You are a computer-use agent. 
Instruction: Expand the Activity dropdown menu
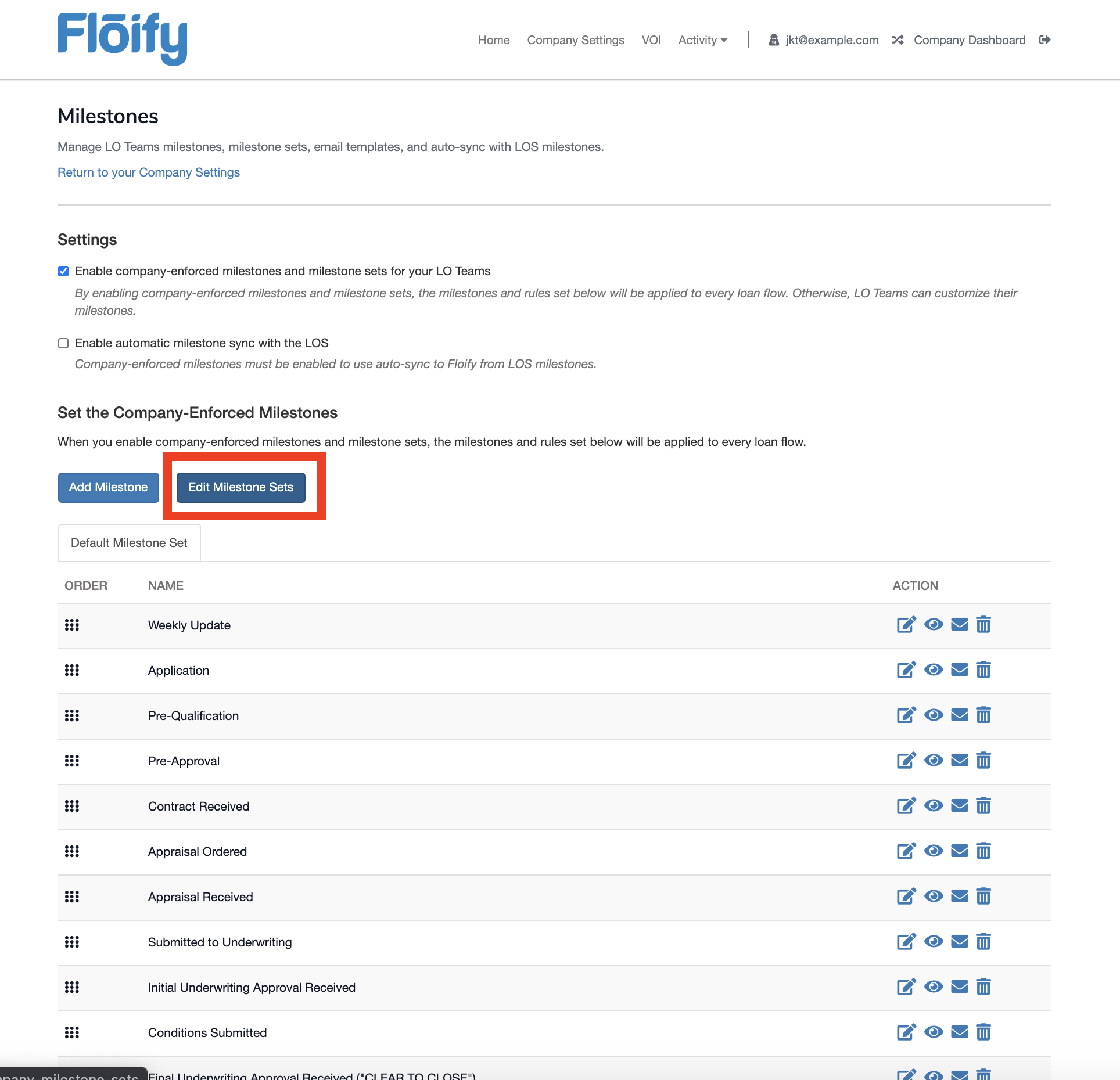[702, 40]
